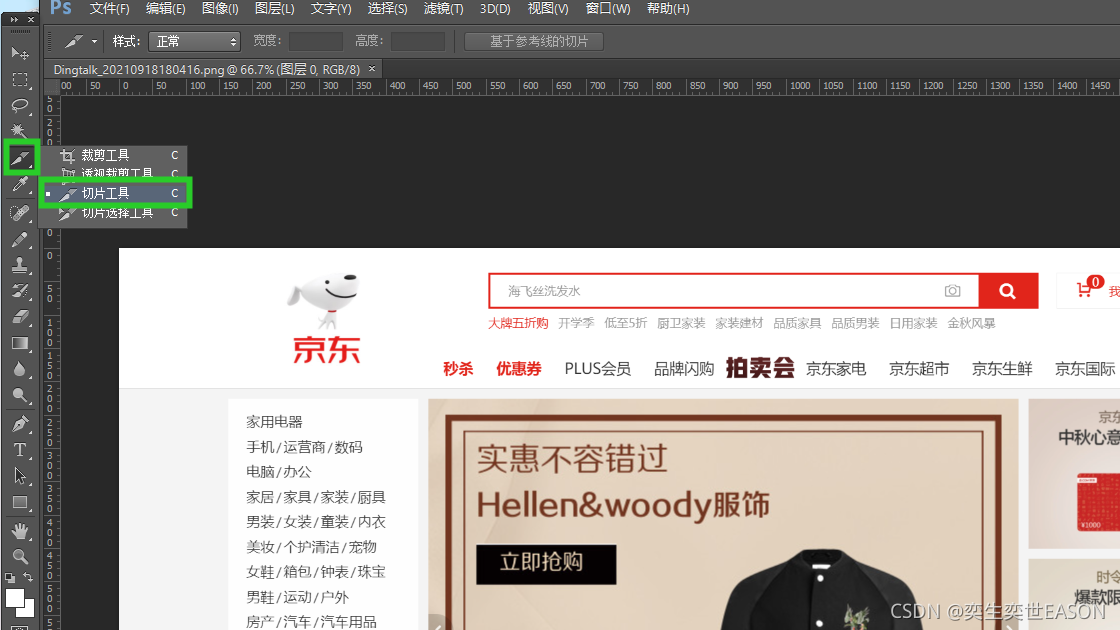This screenshot has width=1120, height=630.
Task: Select the Eyedropper tool
Action: (x=20, y=185)
